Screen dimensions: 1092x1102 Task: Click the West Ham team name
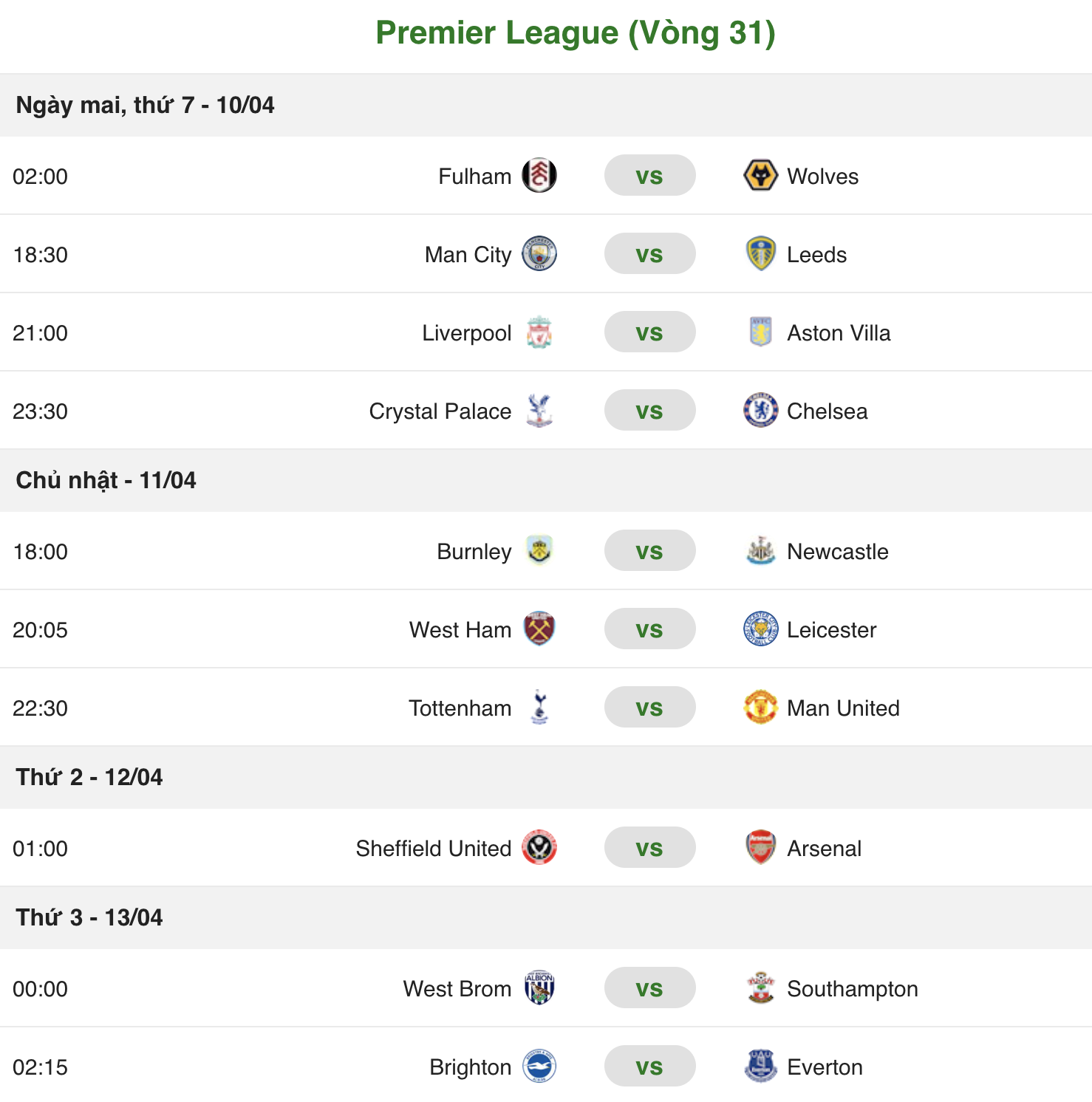click(x=460, y=629)
